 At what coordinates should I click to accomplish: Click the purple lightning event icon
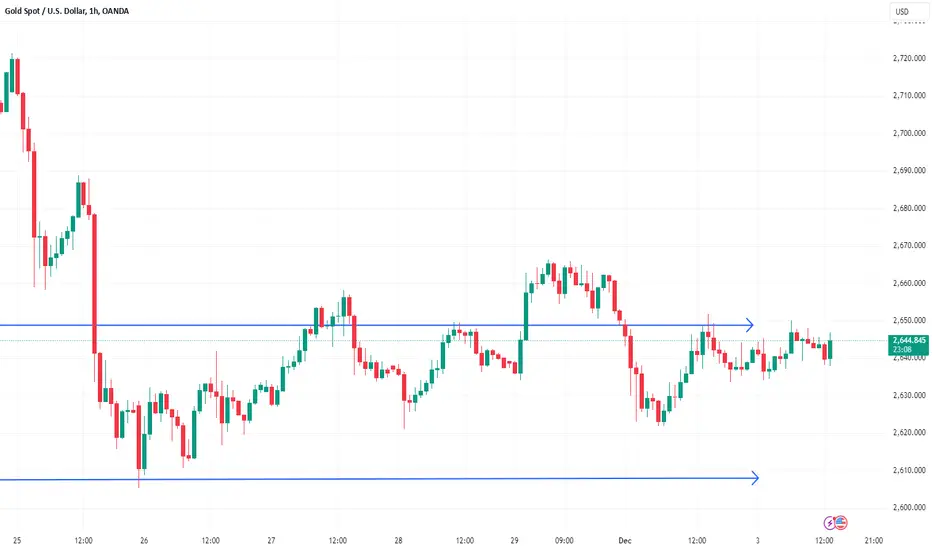tap(829, 523)
